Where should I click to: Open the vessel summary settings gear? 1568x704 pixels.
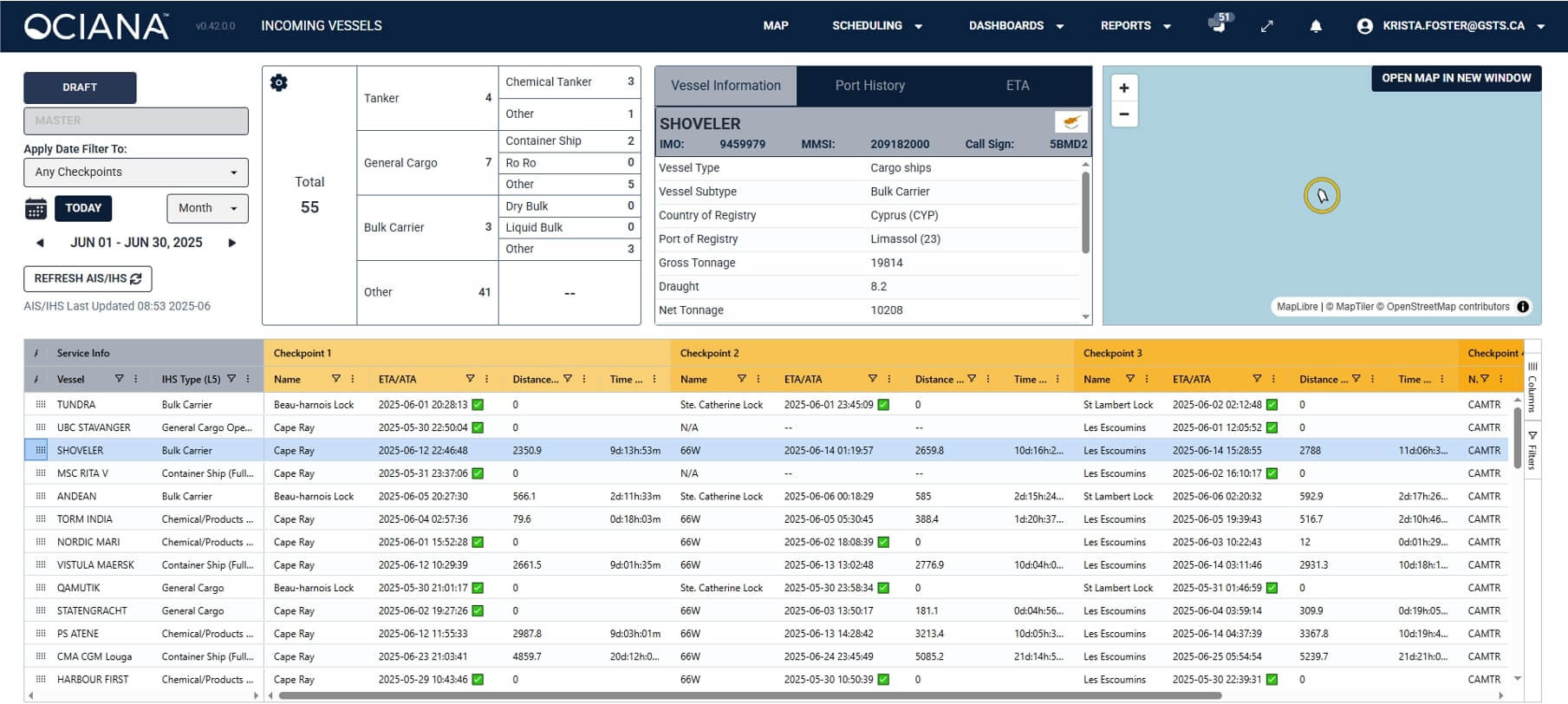pyautogui.click(x=278, y=83)
